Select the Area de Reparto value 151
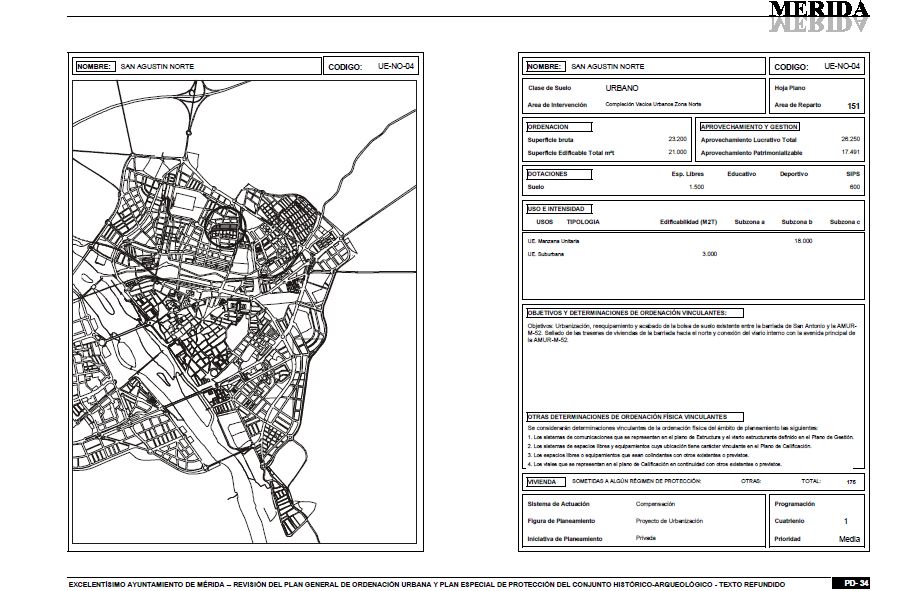 [853, 106]
